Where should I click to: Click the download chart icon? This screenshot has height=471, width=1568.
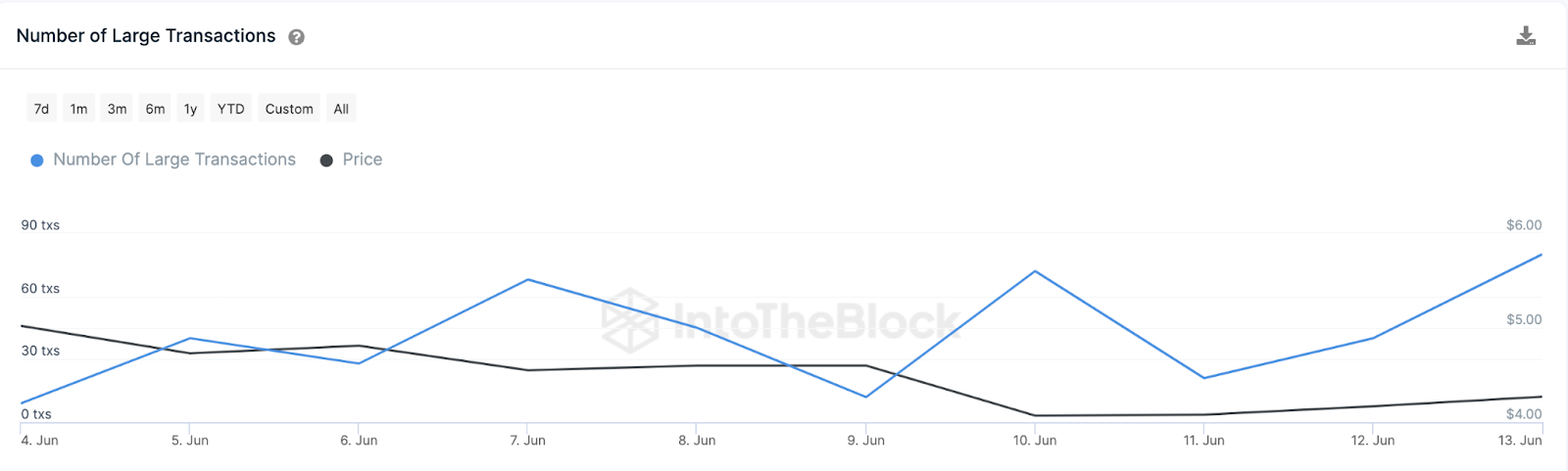[x=1526, y=36]
